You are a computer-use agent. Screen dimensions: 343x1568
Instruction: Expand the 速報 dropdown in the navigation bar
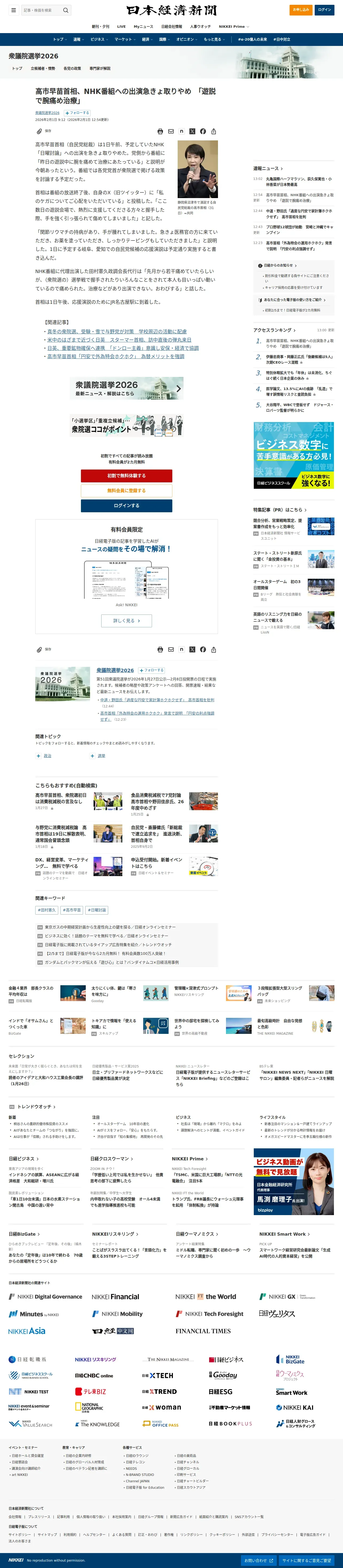pyautogui.click(x=78, y=40)
